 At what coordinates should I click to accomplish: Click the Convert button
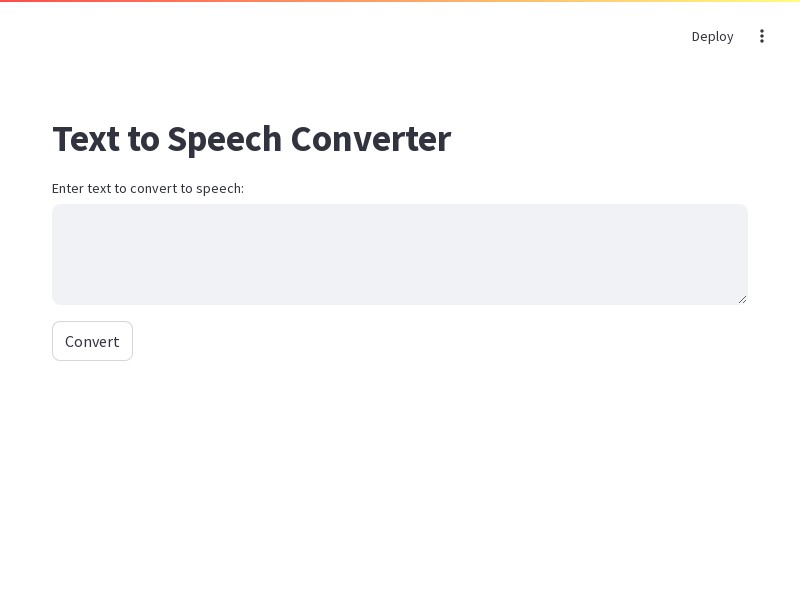(x=92, y=341)
